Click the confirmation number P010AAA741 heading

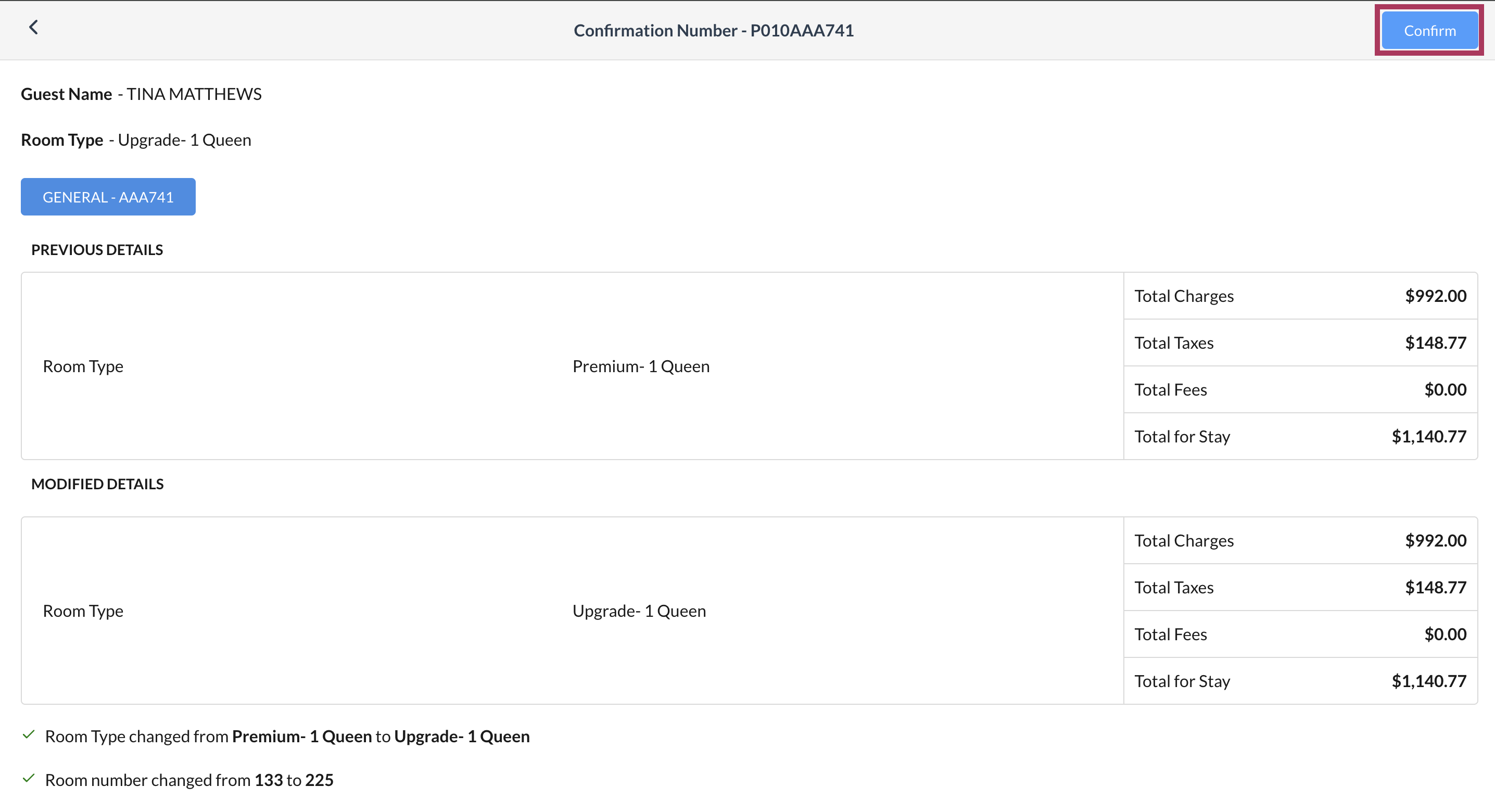[713, 30]
